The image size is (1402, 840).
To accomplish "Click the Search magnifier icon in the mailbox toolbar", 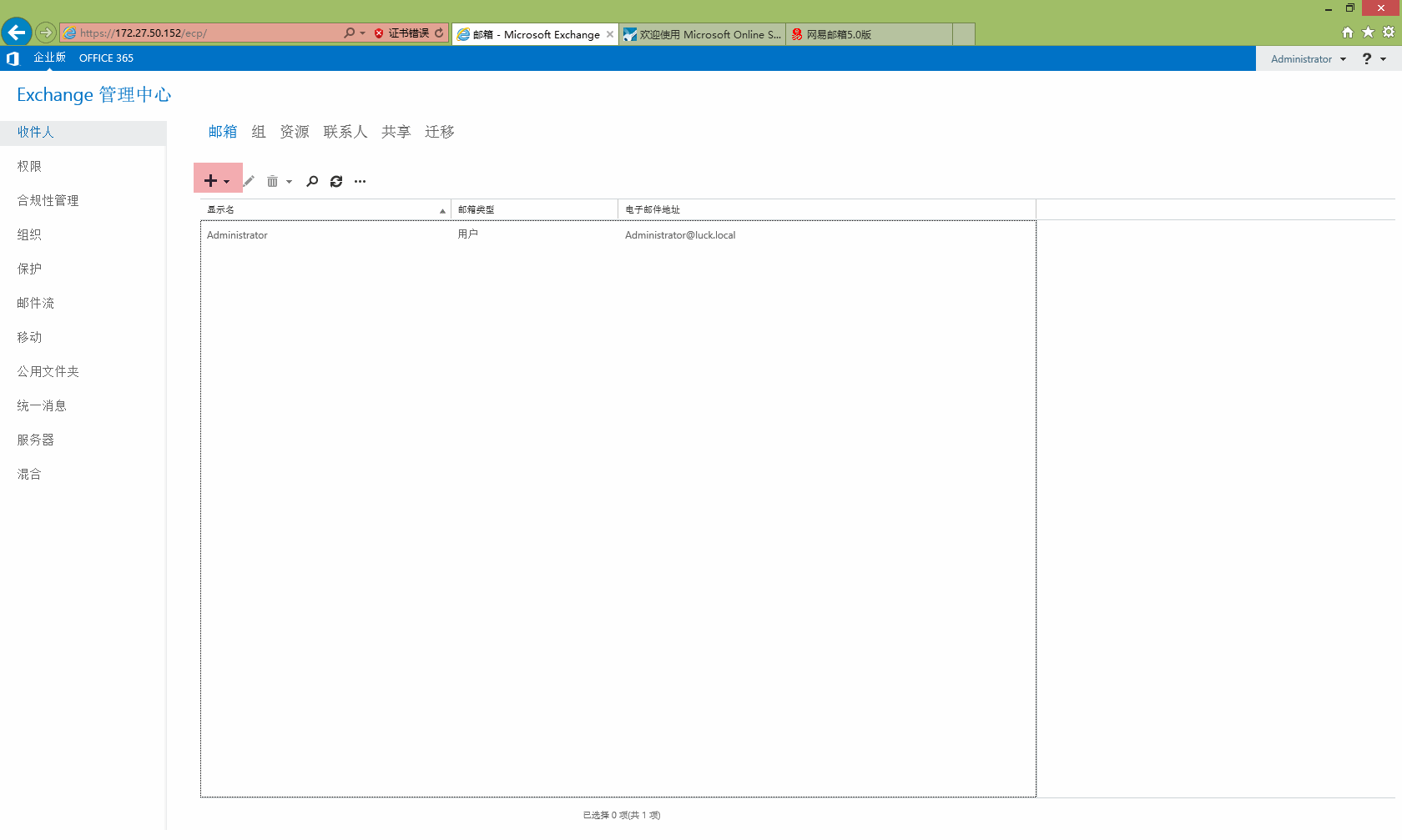I will (x=312, y=181).
